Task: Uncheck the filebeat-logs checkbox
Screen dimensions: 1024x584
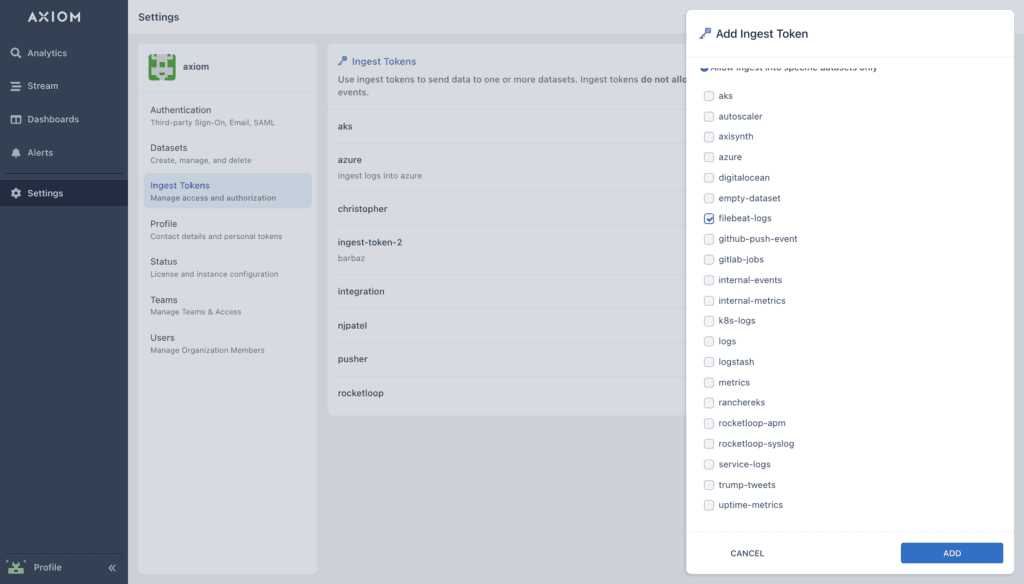Action: (x=709, y=218)
